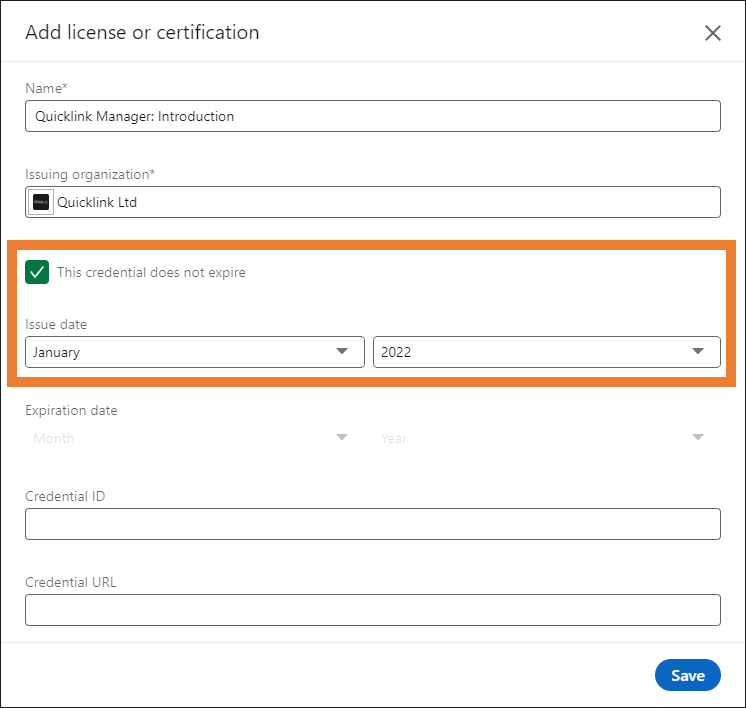Uncheck This credential does not expire
The height and width of the screenshot is (708, 746).
tap(37, 272)
